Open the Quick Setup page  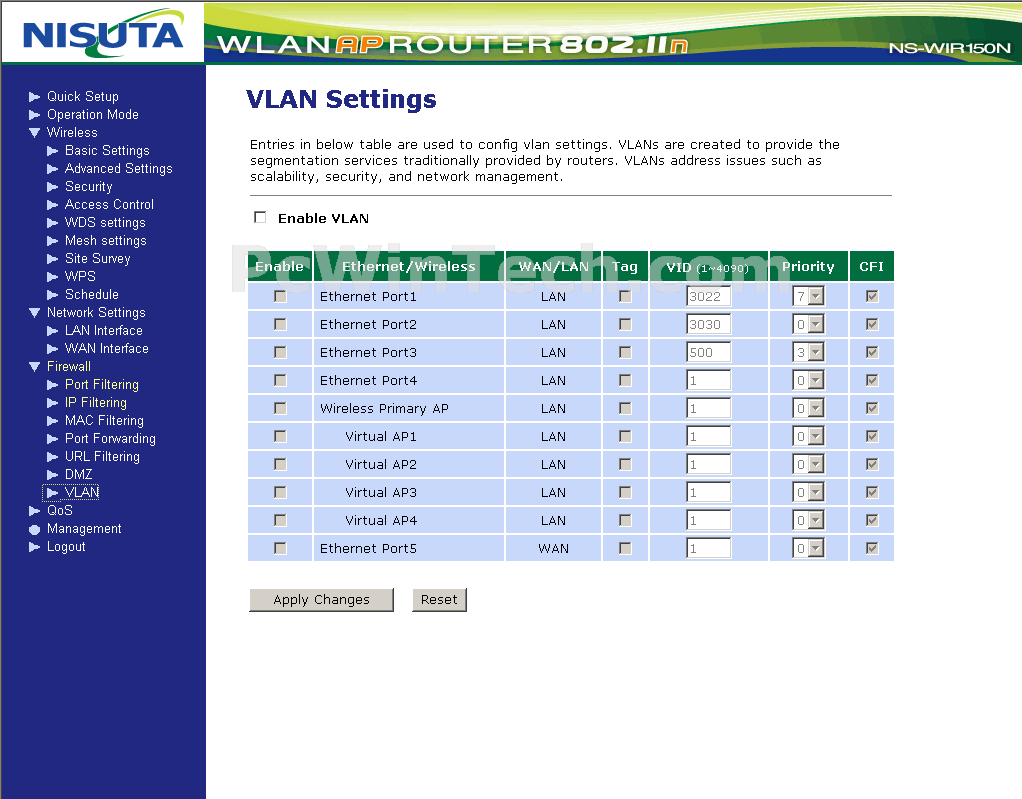point(83,96)
